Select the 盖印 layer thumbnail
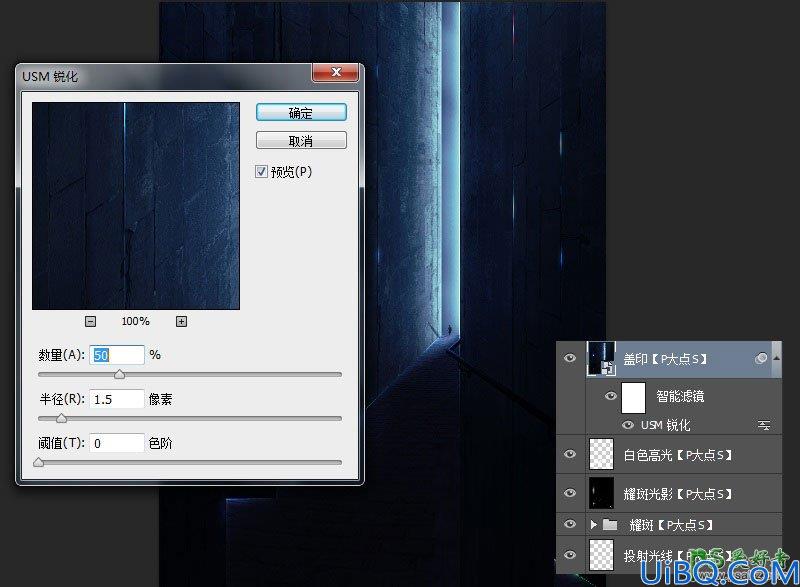 (x=602, y=359)
